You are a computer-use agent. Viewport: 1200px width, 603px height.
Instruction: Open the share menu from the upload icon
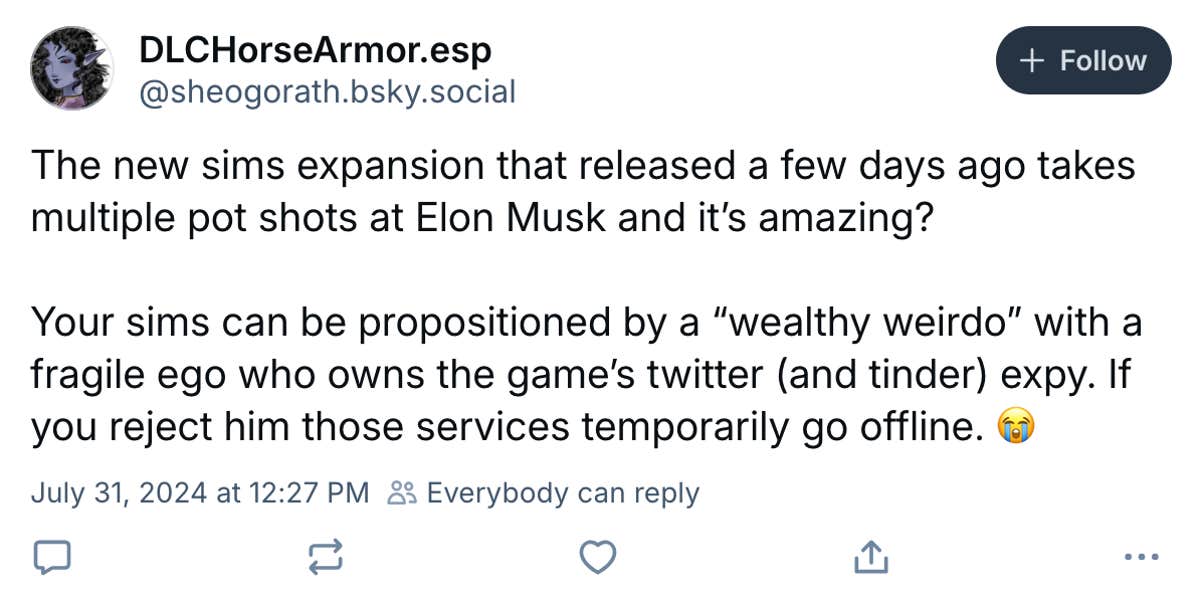(871, 557)
